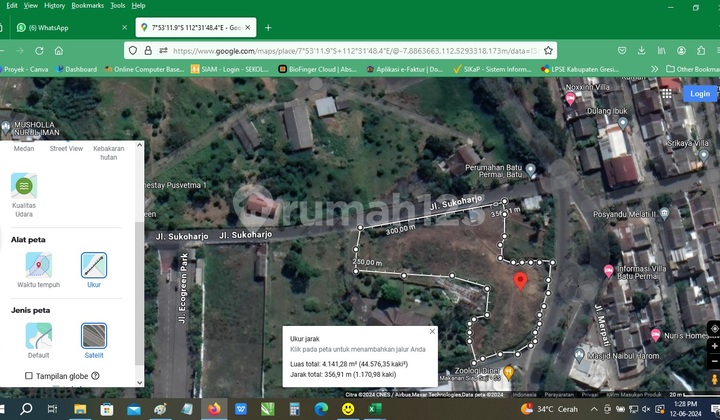Open a new browser tab

pos(268,28)
